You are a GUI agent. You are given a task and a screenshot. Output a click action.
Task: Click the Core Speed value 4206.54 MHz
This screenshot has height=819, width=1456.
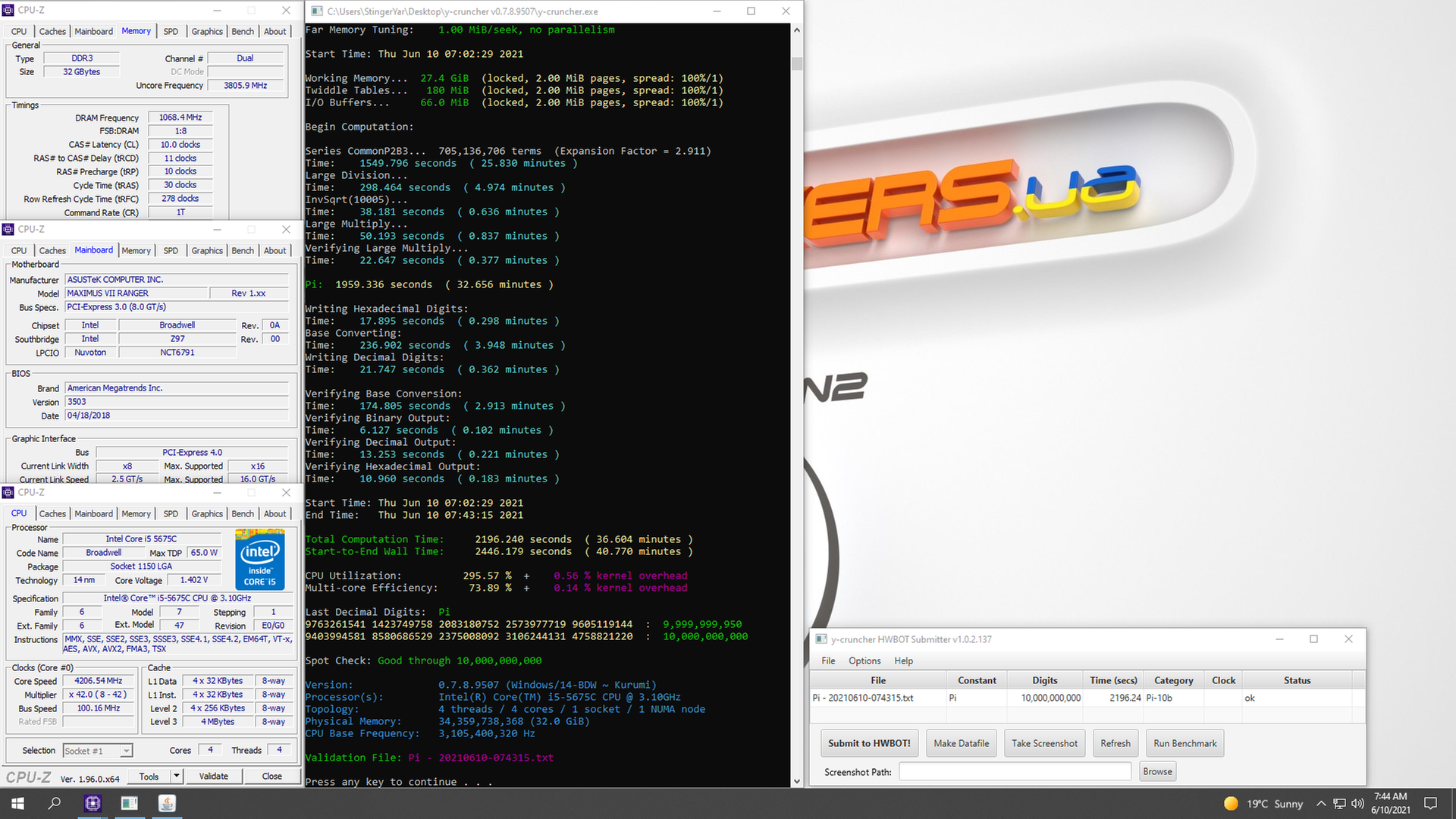pos(99,681)
